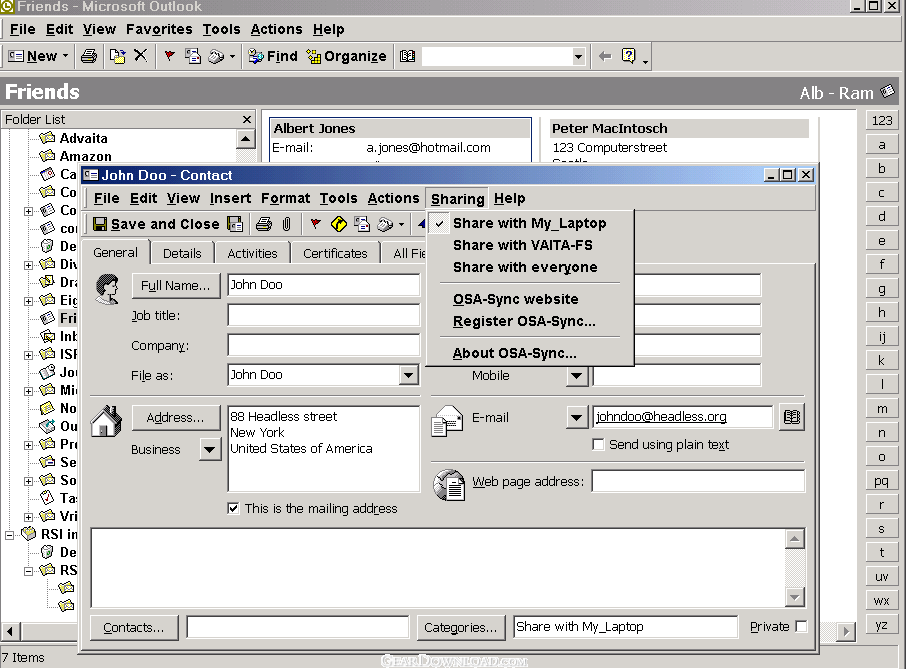This screenshot has height=669, width=908.
Task: Click Folder List scroll up arrow
Action: coord(246,139)
